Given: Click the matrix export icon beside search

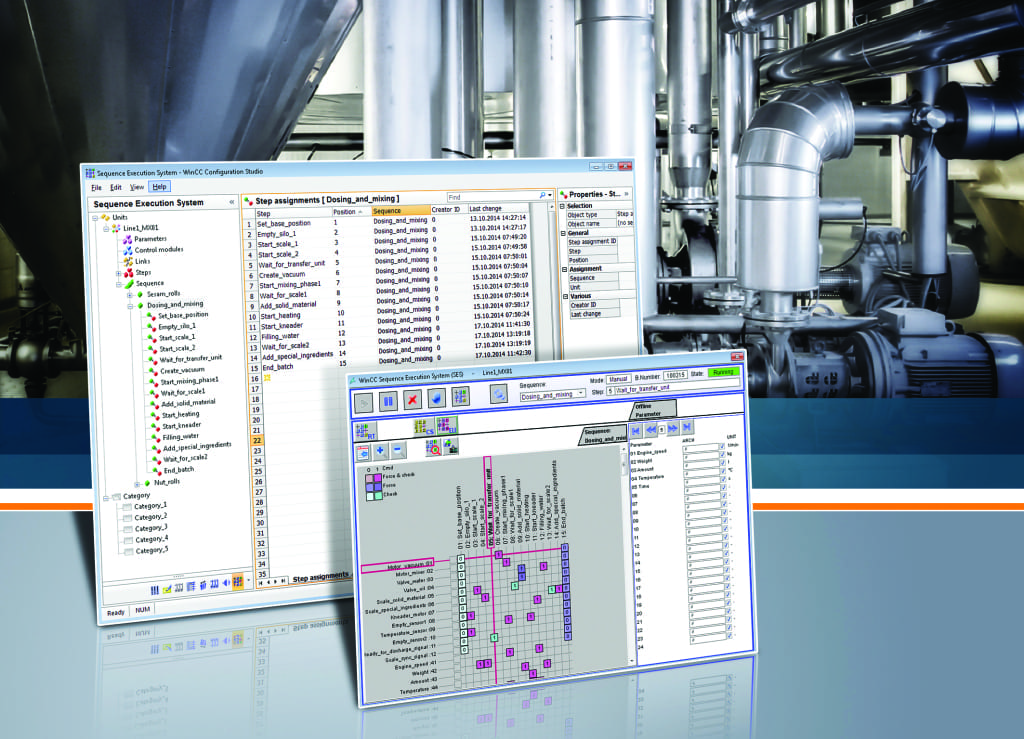Looking at the screenshot, I should (451, 446).
